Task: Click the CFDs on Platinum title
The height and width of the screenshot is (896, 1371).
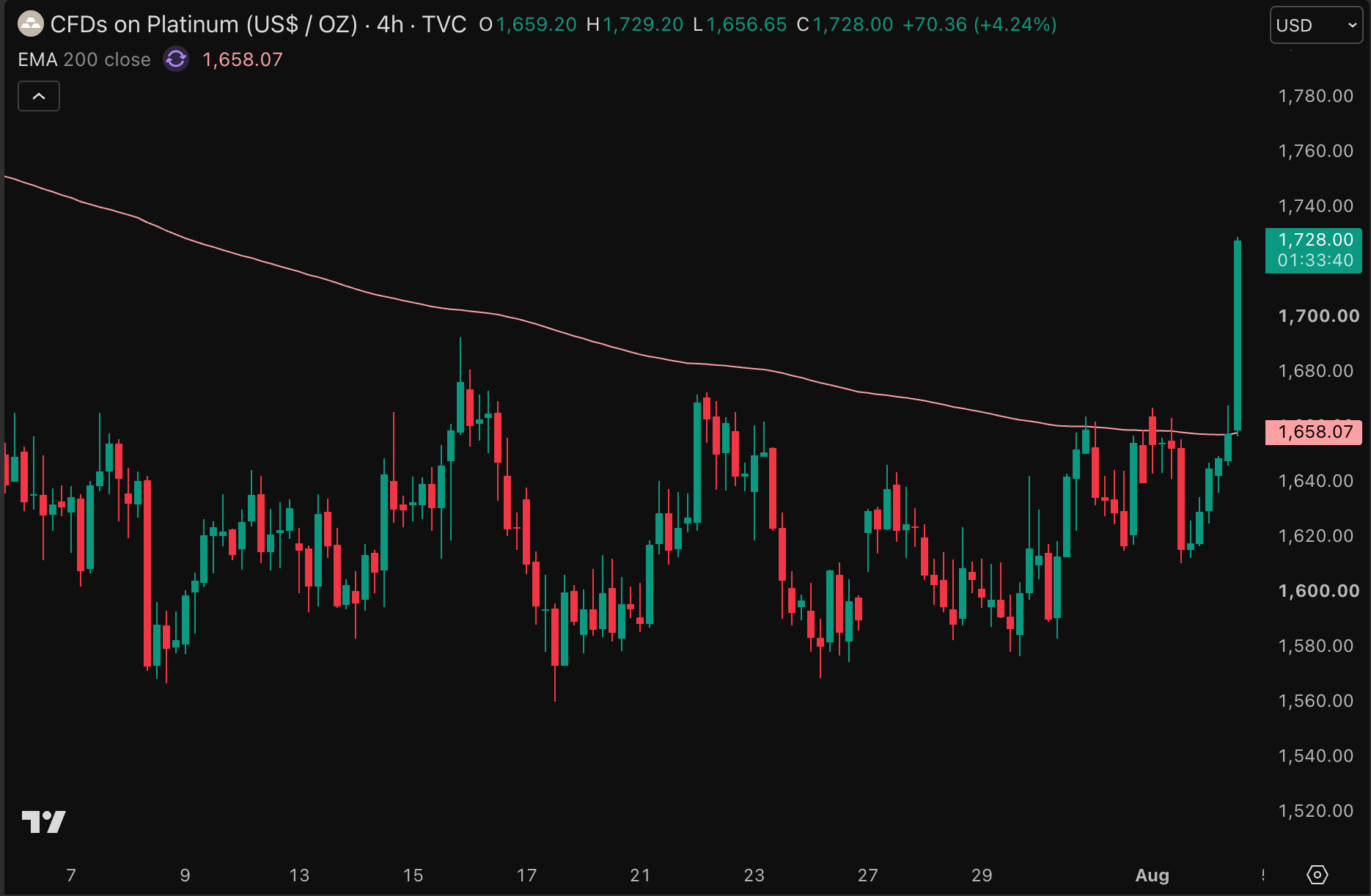Action: pyautogui.click(x=204, y=24)
